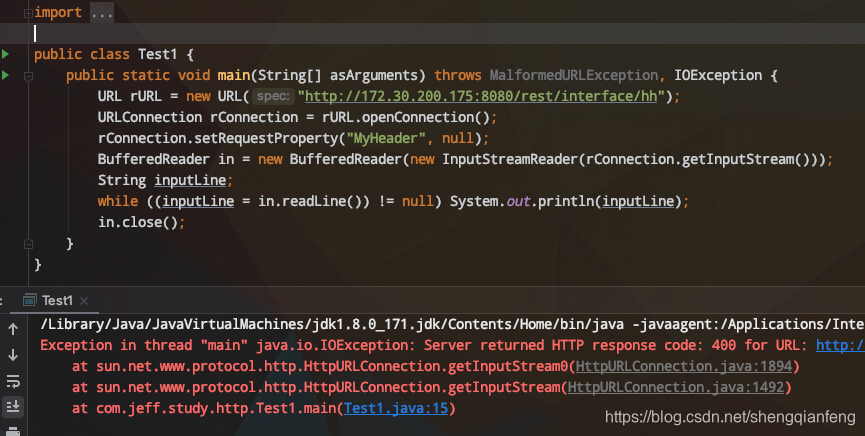
Task: Toggle soft-wrap in console
Action: tap(13, 381)
